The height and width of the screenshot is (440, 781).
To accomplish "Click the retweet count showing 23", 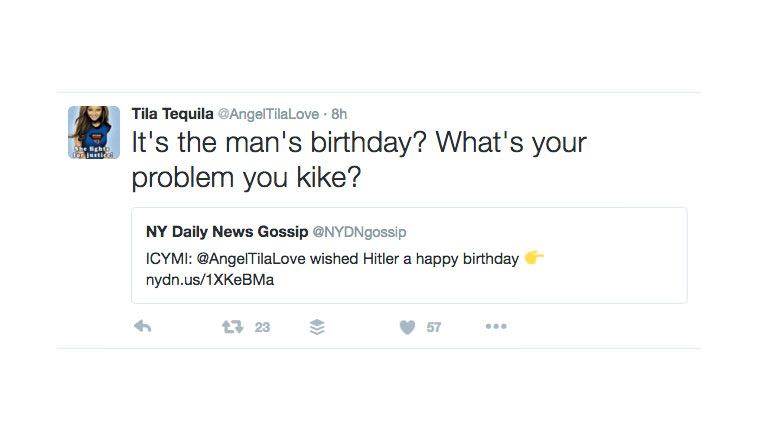I will [x=262, y=327].
